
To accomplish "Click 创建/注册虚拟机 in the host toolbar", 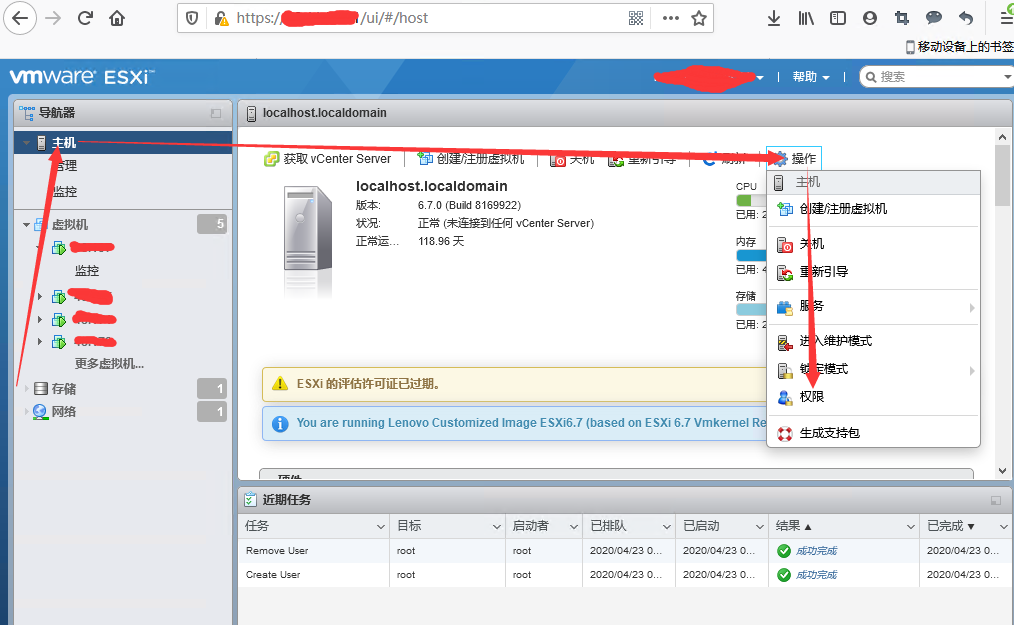I will pos(471,159).
